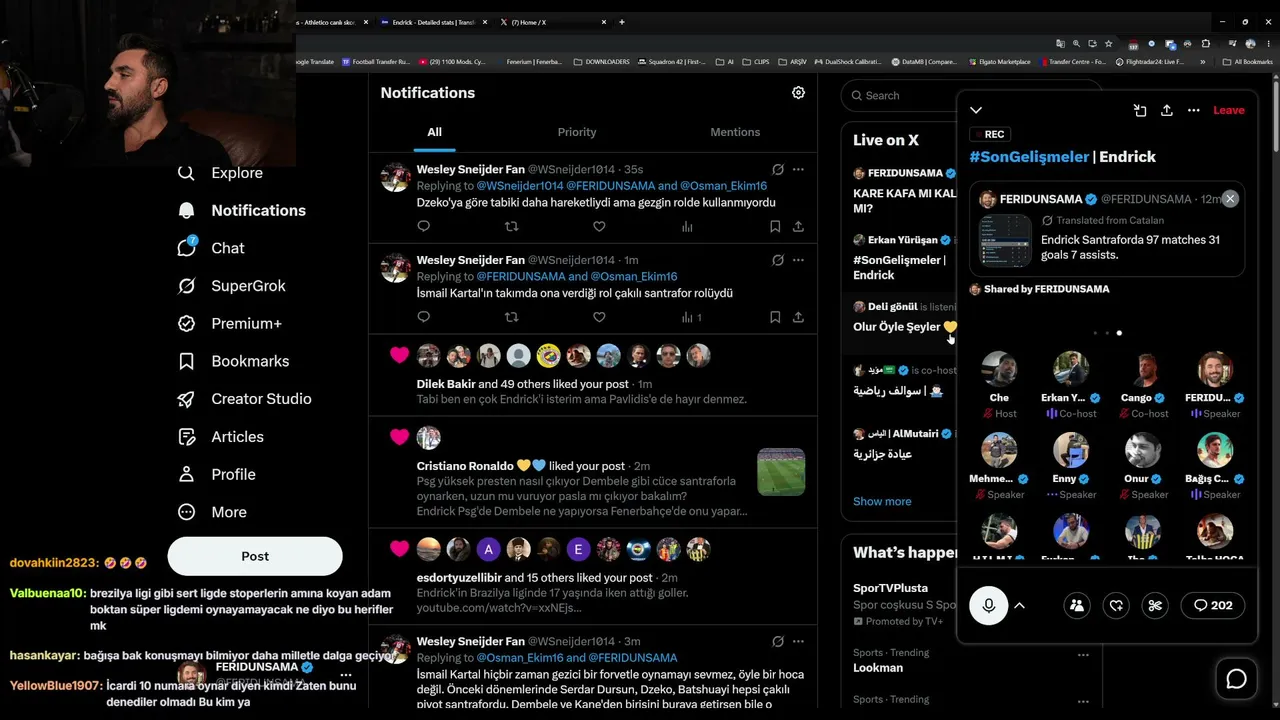Switch to the All notifications tab
Image resolution: width=1280 pixels, height=720 pixels.
pos(434,132)
